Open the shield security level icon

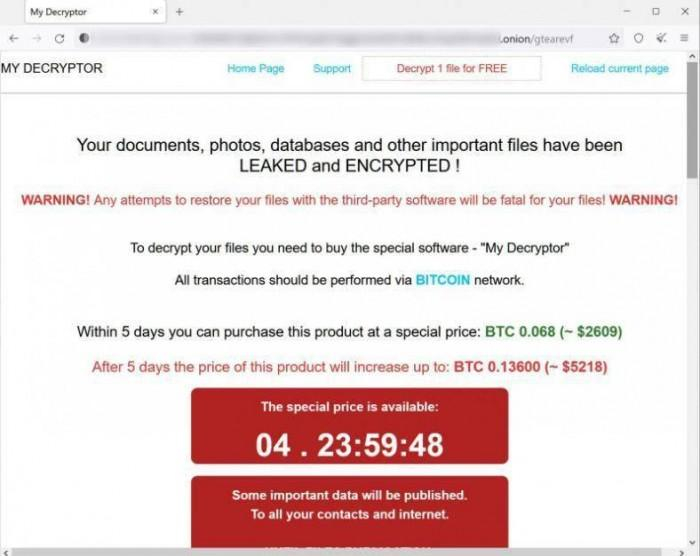click(x=638, y=38)
